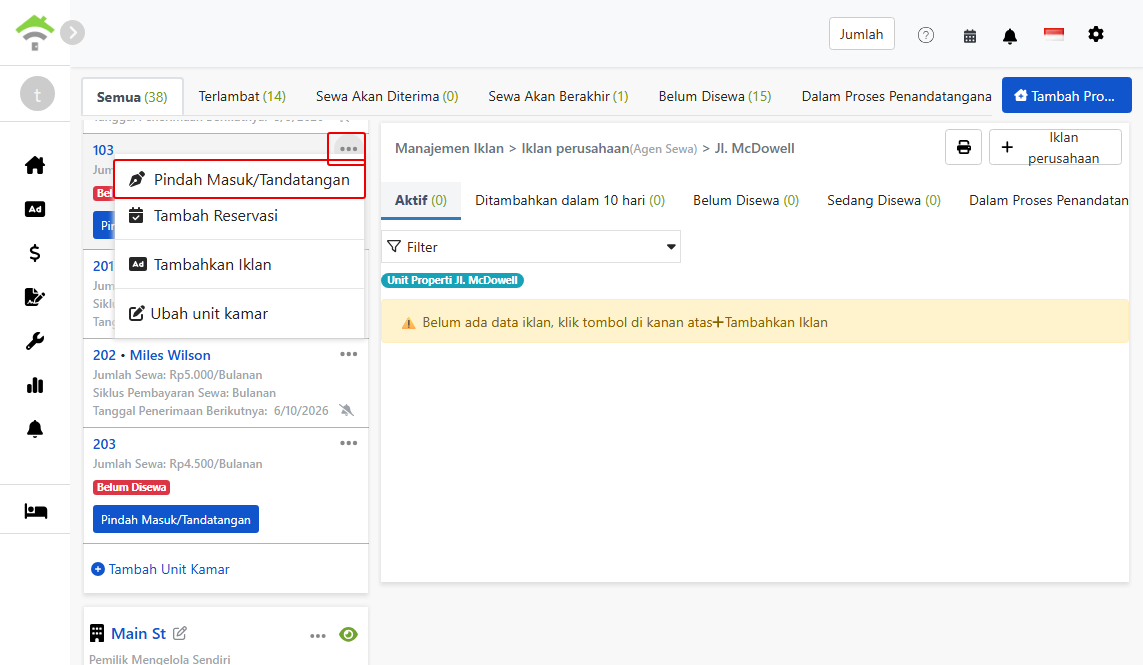Click the warning icon in the yellow notice

[408, 323]
